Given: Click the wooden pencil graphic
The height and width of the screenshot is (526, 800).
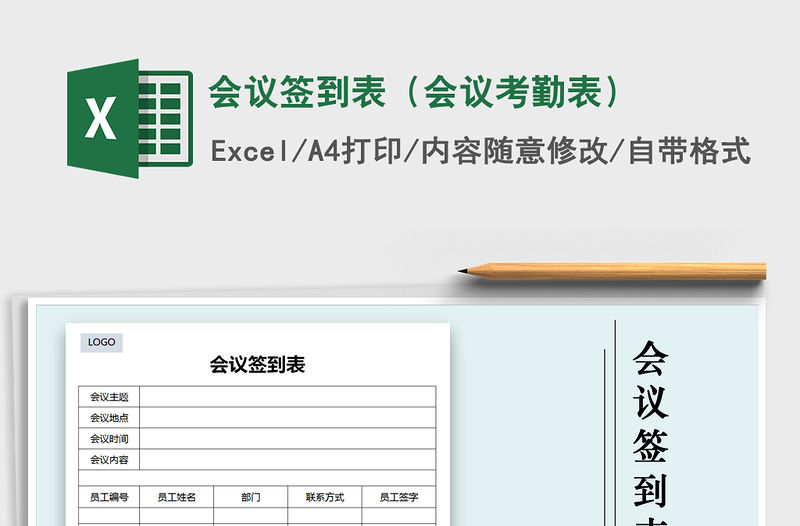Looking at the screenshot, I should [612, 270].
